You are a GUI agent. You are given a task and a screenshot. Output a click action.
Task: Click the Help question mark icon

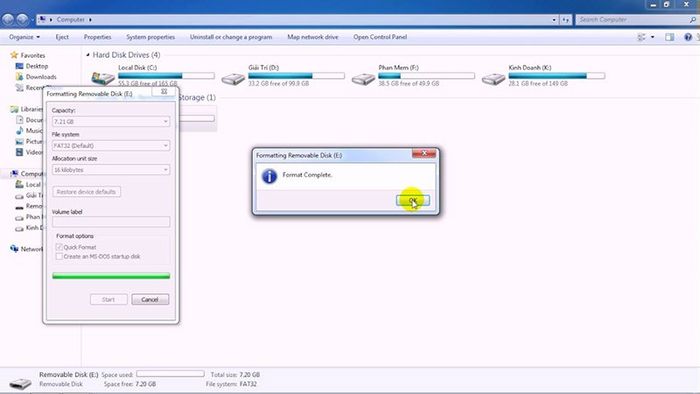coord(688,37)
